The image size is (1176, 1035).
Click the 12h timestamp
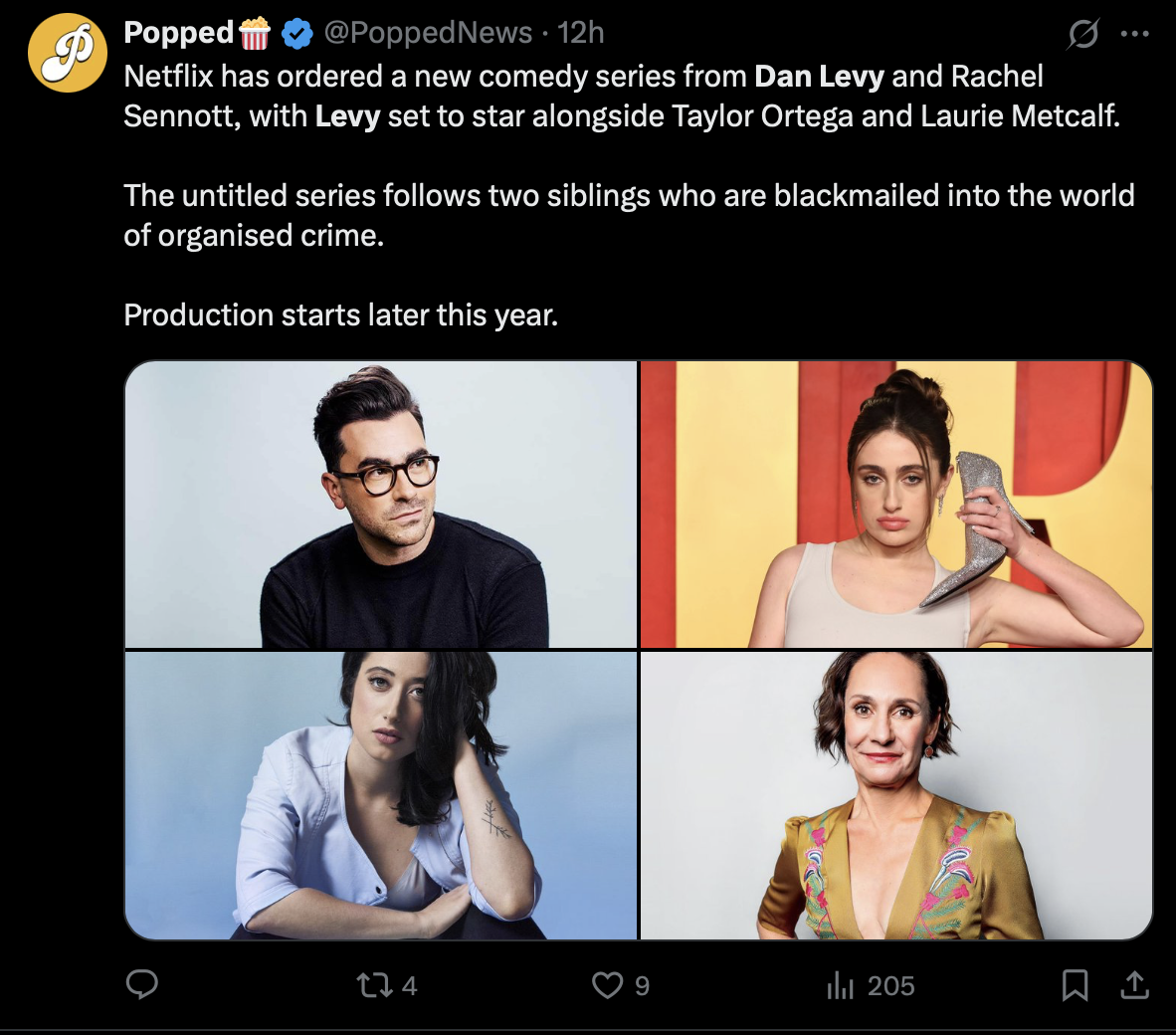(581, 33)
